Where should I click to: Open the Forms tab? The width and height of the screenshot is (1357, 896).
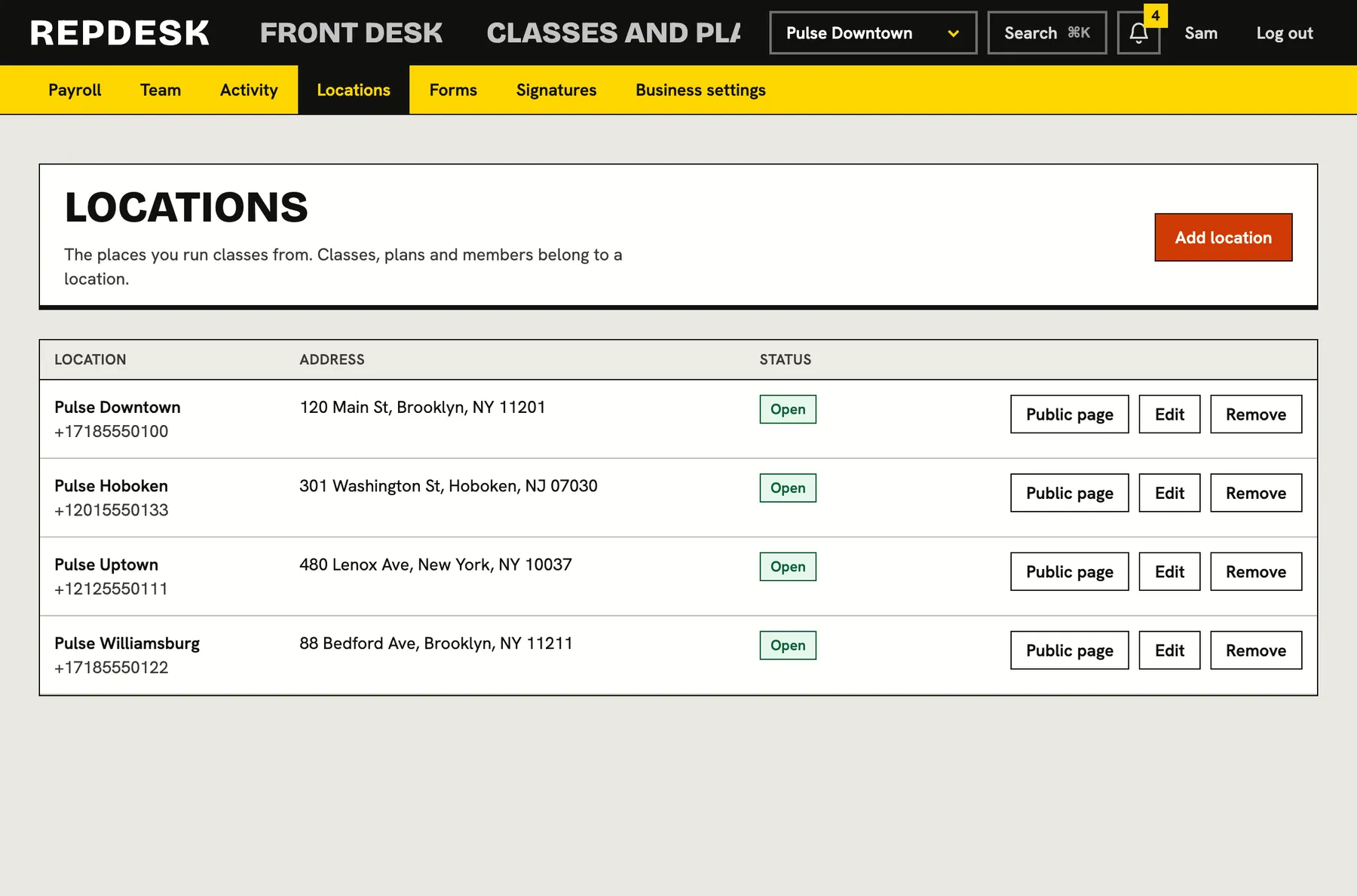[x=453, y=90]
